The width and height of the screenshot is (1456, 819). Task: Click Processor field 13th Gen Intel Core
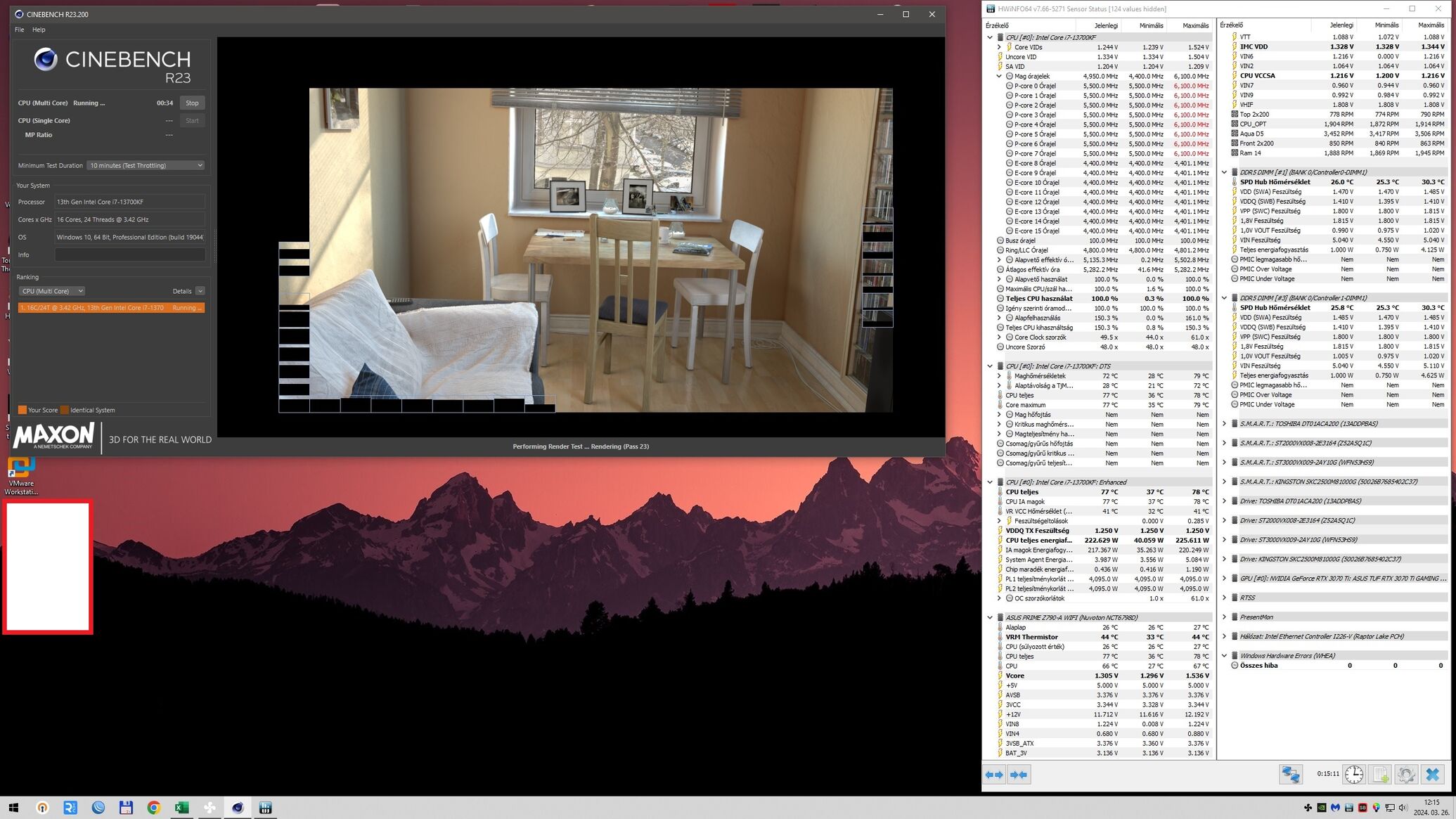[x=130, y=202]
